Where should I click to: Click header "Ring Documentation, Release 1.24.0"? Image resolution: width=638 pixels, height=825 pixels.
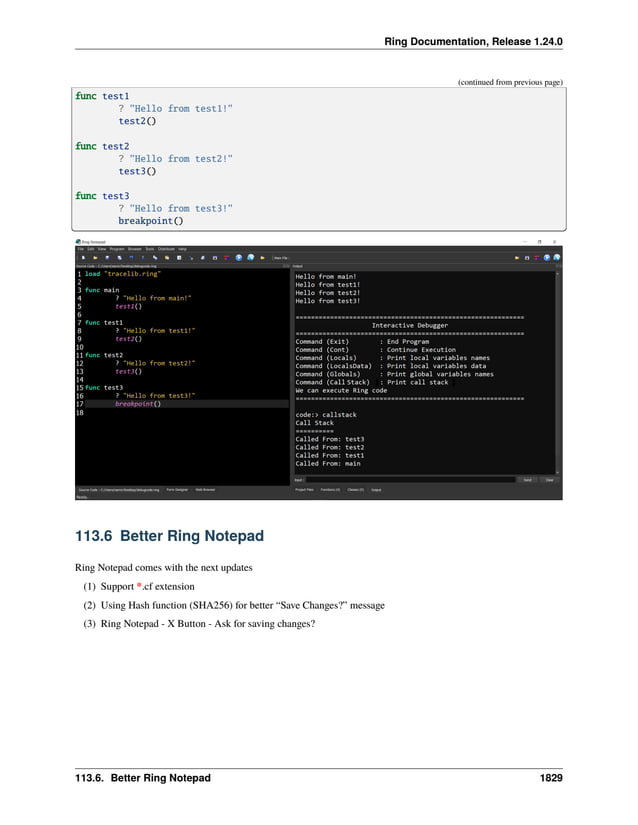click(x=473, y=41)
